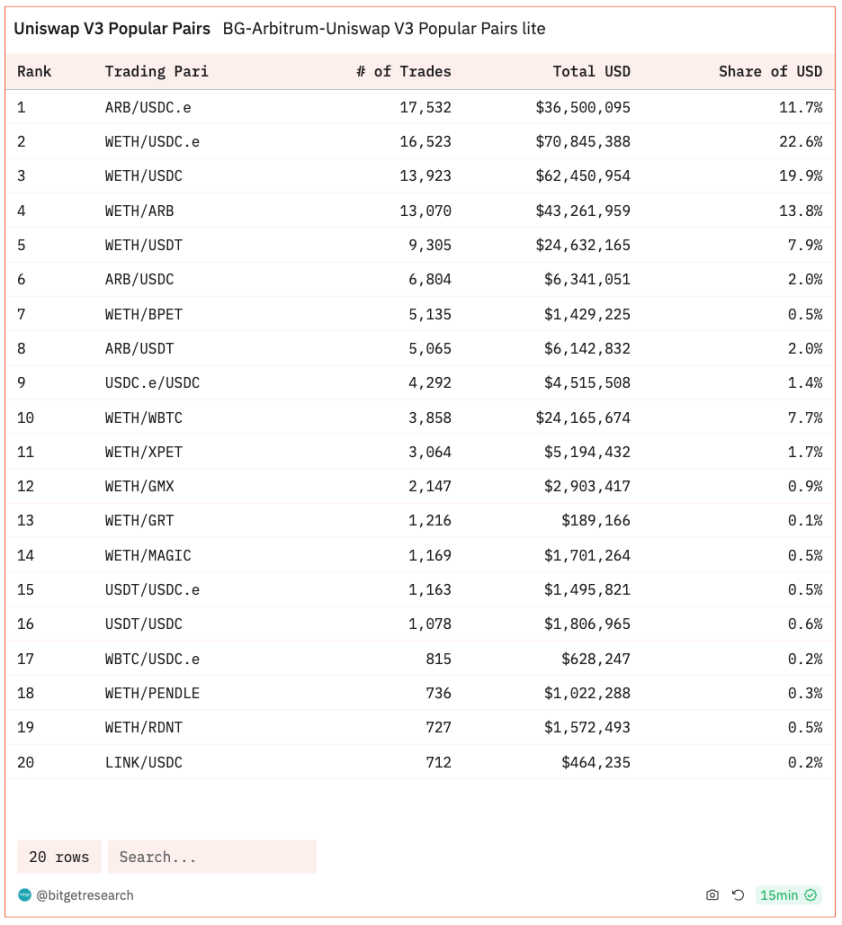842x925 pixels.
Task: Select the WETH/PENDLE pair cell
Action: tap(152, 693)
